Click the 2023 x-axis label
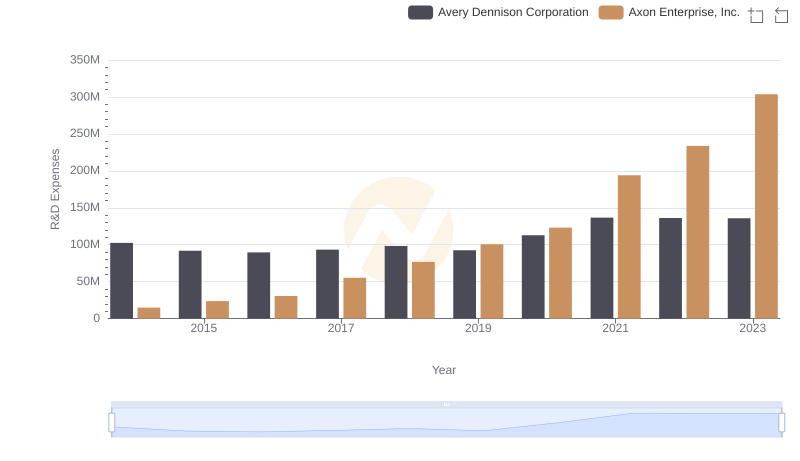Viewport: 800px width, 461px height. [x=753, y=328]
